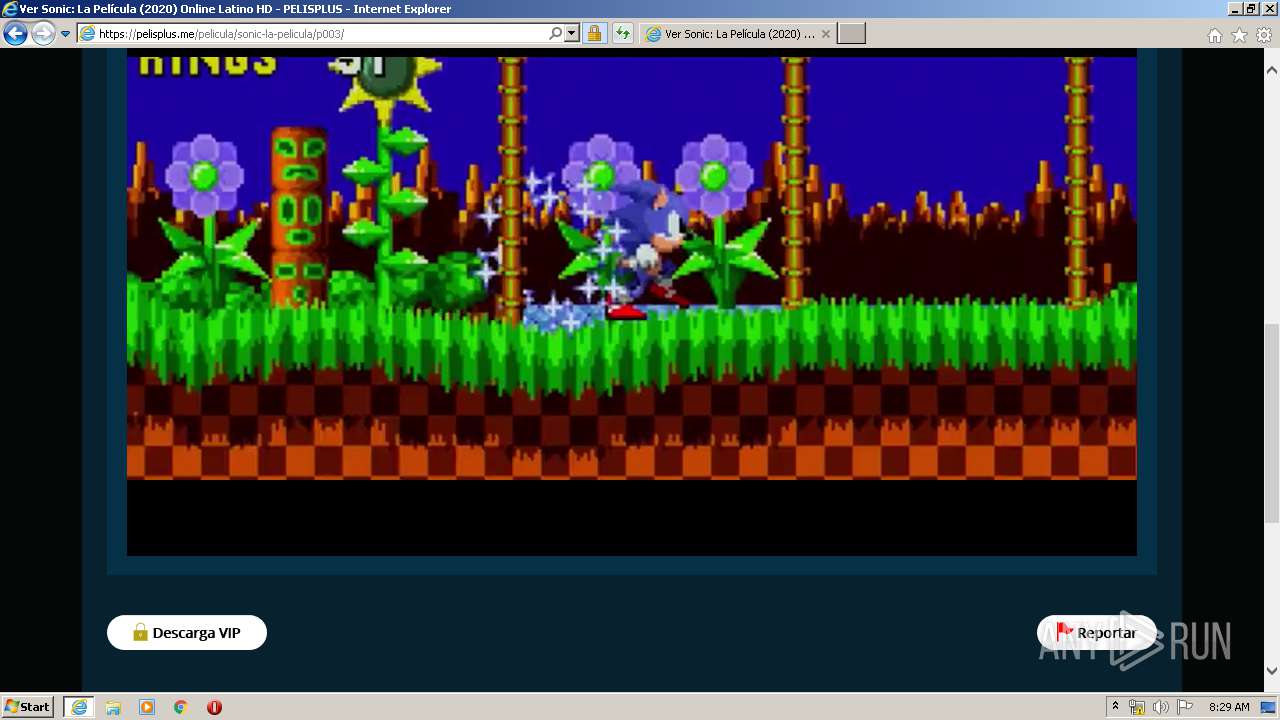
Task: Expand the address bar autocomplete dropdown
Action: pyautogui.click(x=572, y=34)
